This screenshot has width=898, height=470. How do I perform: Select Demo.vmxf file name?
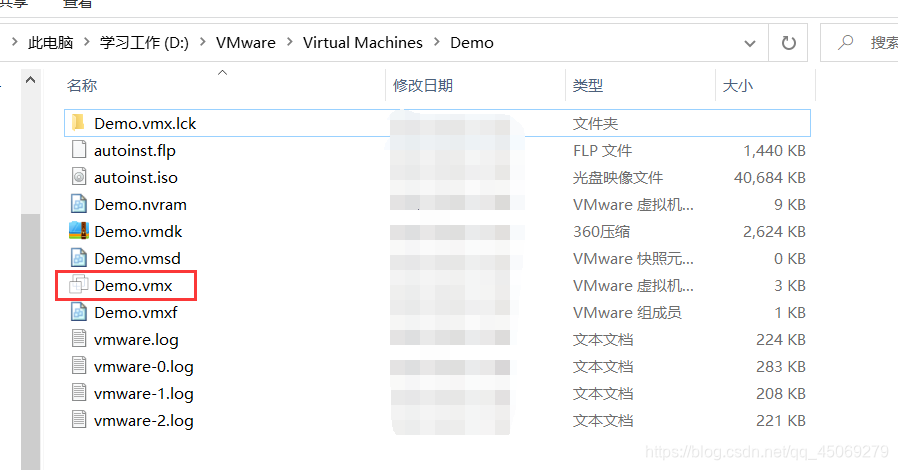[136, 313]
